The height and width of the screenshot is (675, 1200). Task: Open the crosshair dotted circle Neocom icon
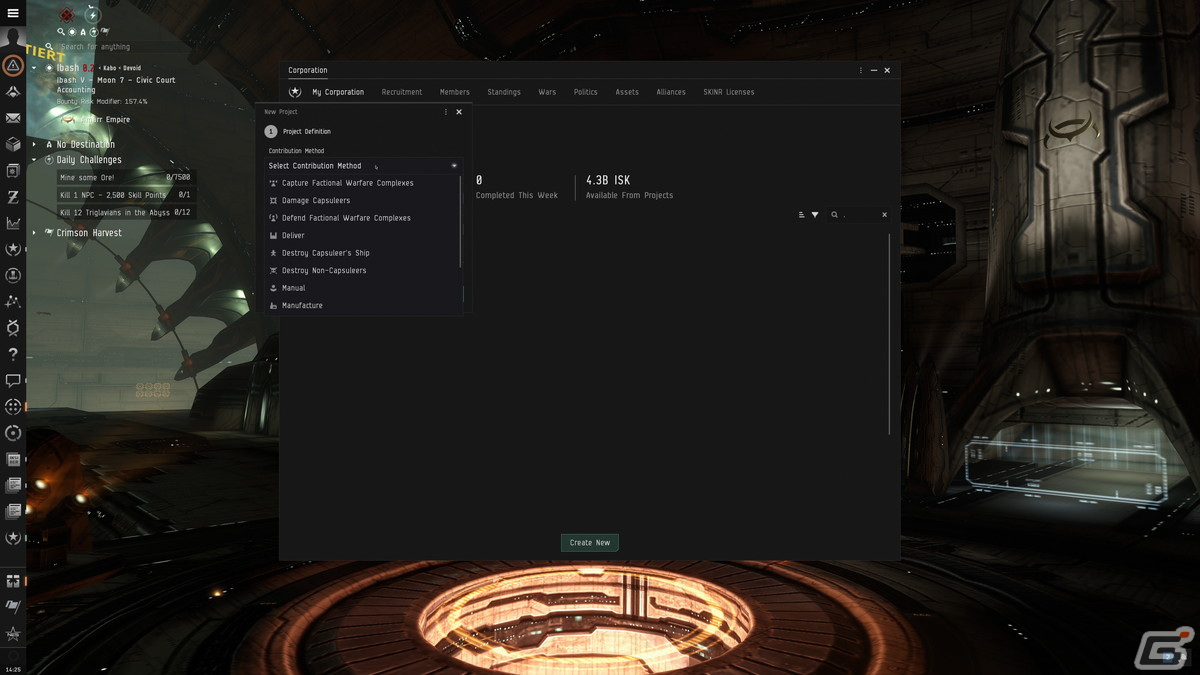tap(13, 407)
